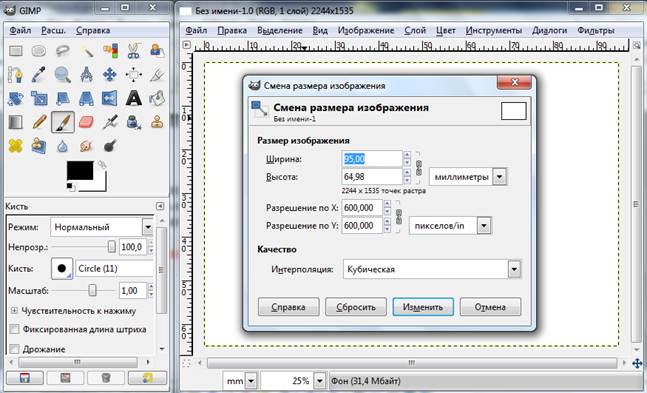The width and height of the screenshot is (647, 393).
Task: Select the Smudge tool
Action: click(x=86, y=146)
